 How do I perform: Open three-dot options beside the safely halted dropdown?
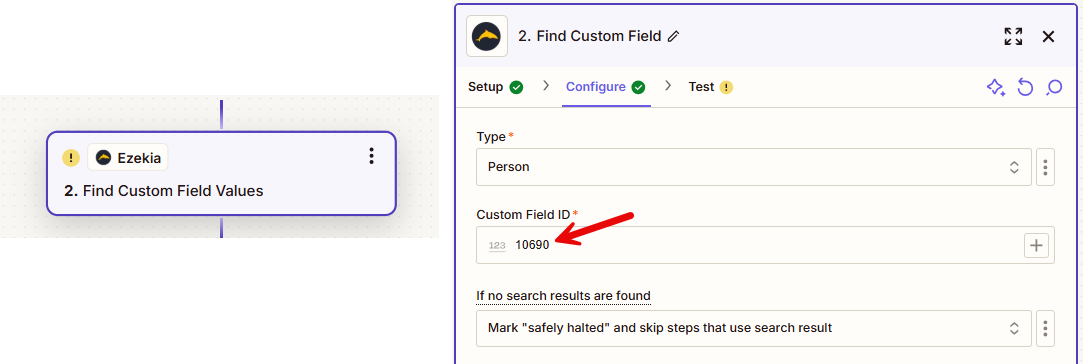click(1045, 328)
